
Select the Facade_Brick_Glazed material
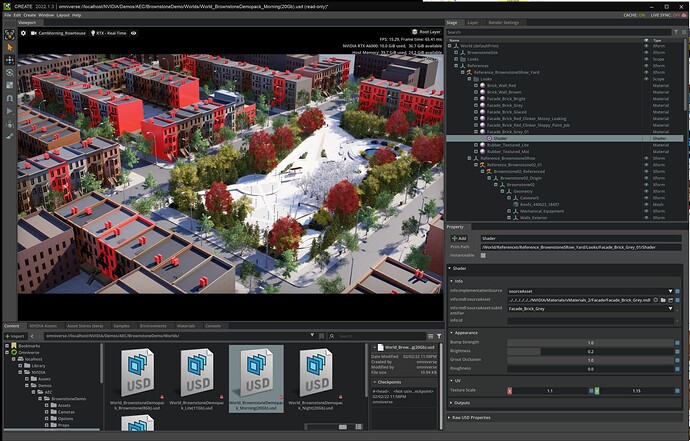click(x=506, y=112)
